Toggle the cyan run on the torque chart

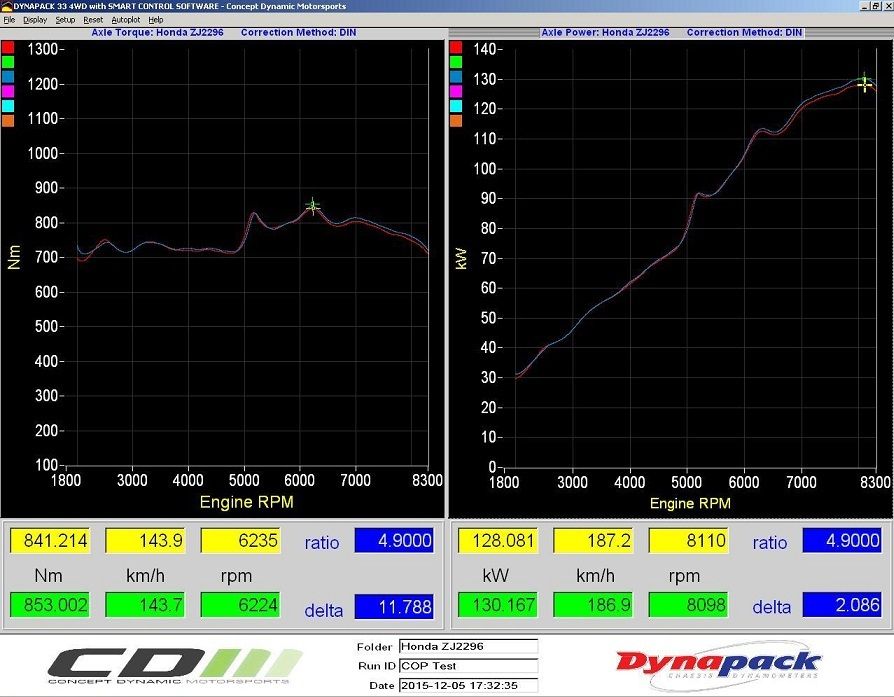pyautogui.click(x=7, y=106)
